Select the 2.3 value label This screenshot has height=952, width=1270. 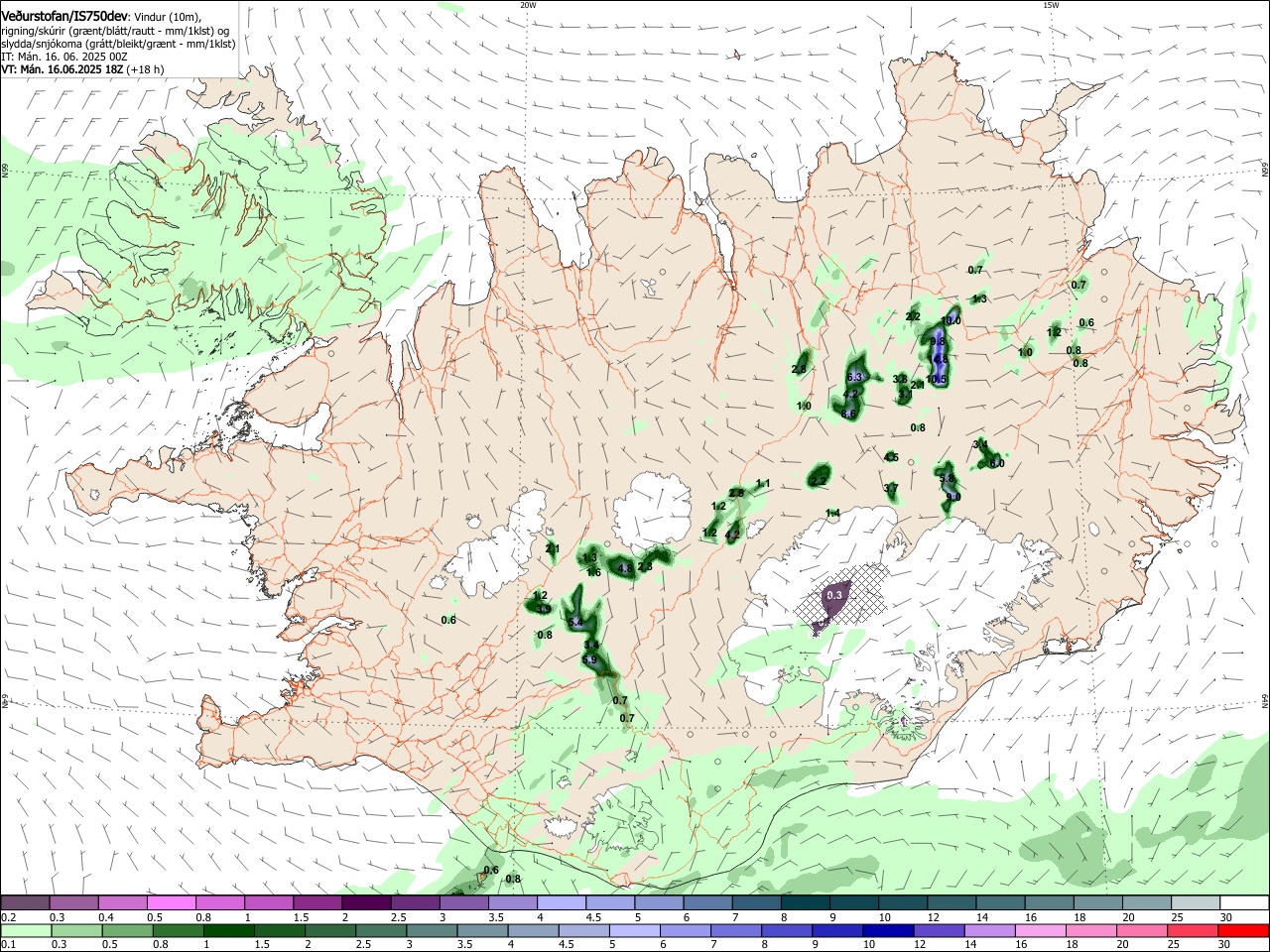[x=645, y=566]
